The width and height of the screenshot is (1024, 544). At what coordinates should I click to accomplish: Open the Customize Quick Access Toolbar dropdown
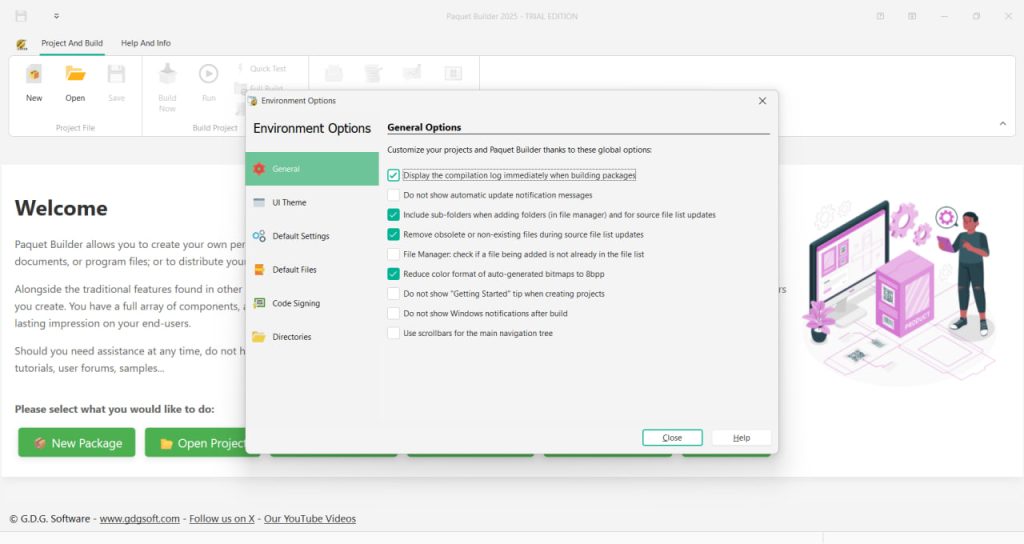pyautogui.click(x=56, y=16)
